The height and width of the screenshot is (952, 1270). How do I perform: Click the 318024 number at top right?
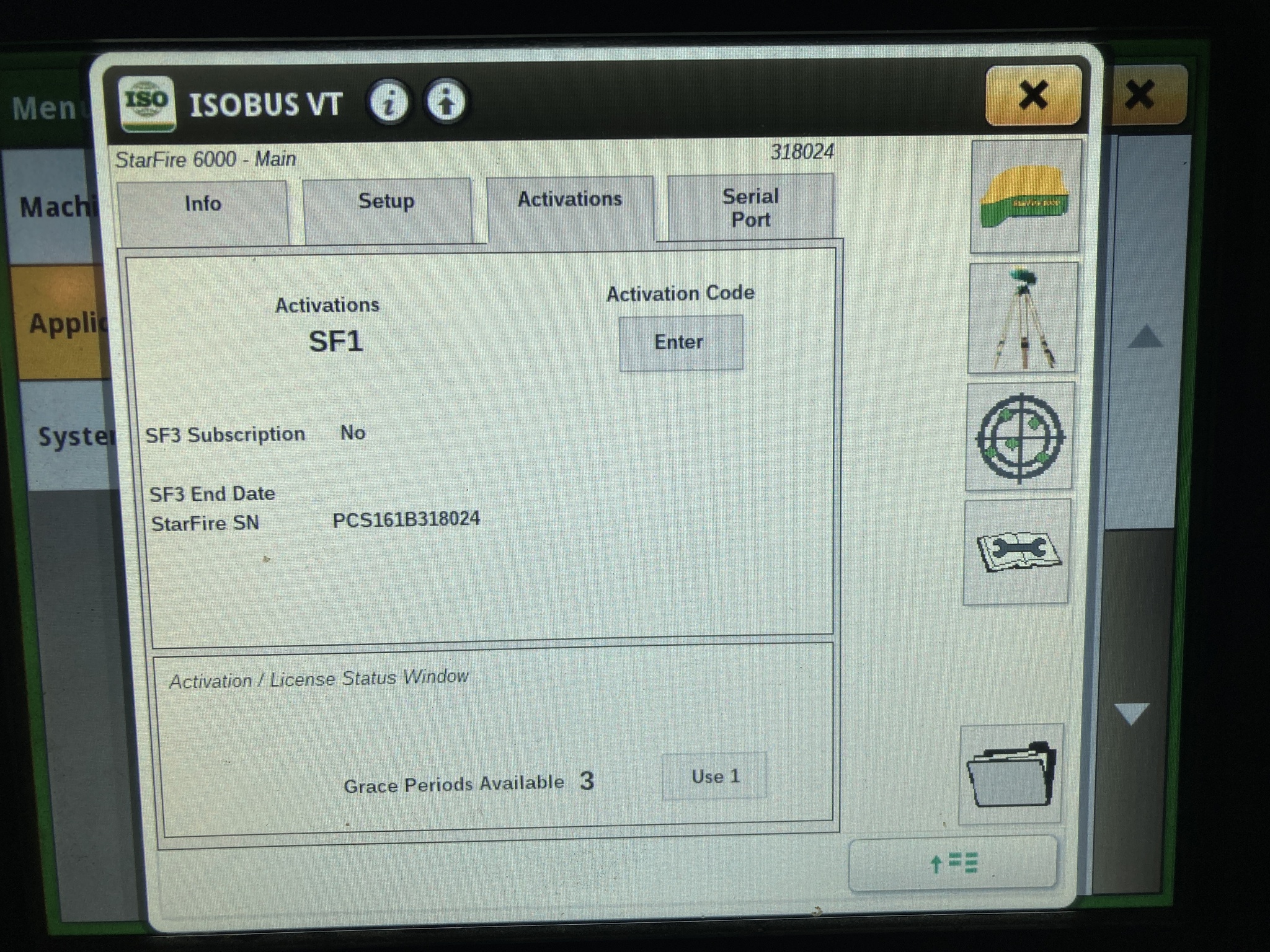[x=802, y=152]
